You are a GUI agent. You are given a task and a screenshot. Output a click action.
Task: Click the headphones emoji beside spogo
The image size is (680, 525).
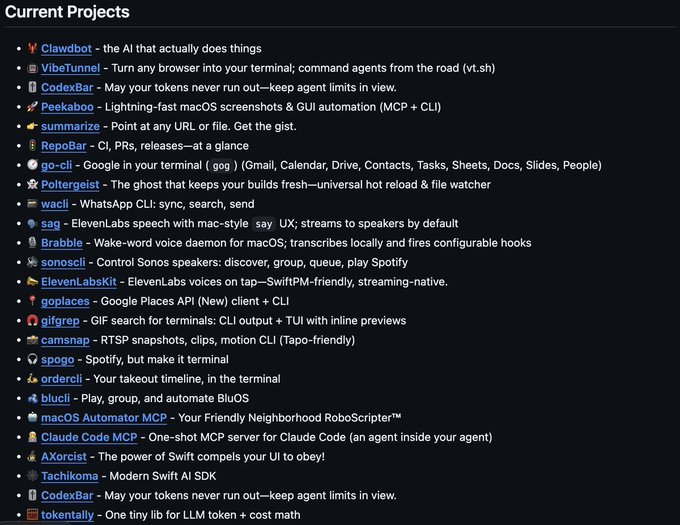coord(33,359)
